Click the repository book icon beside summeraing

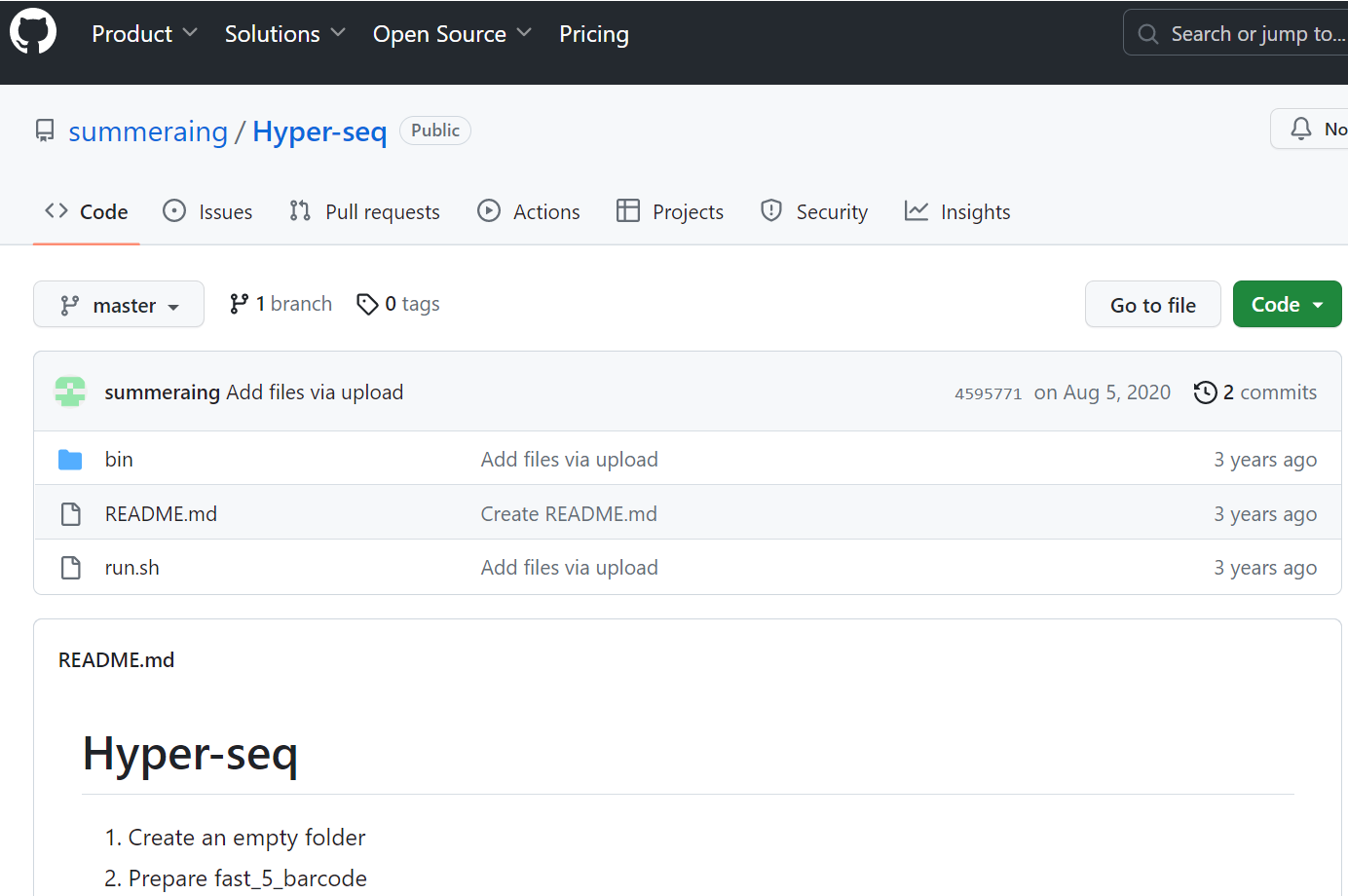point(45,131)
